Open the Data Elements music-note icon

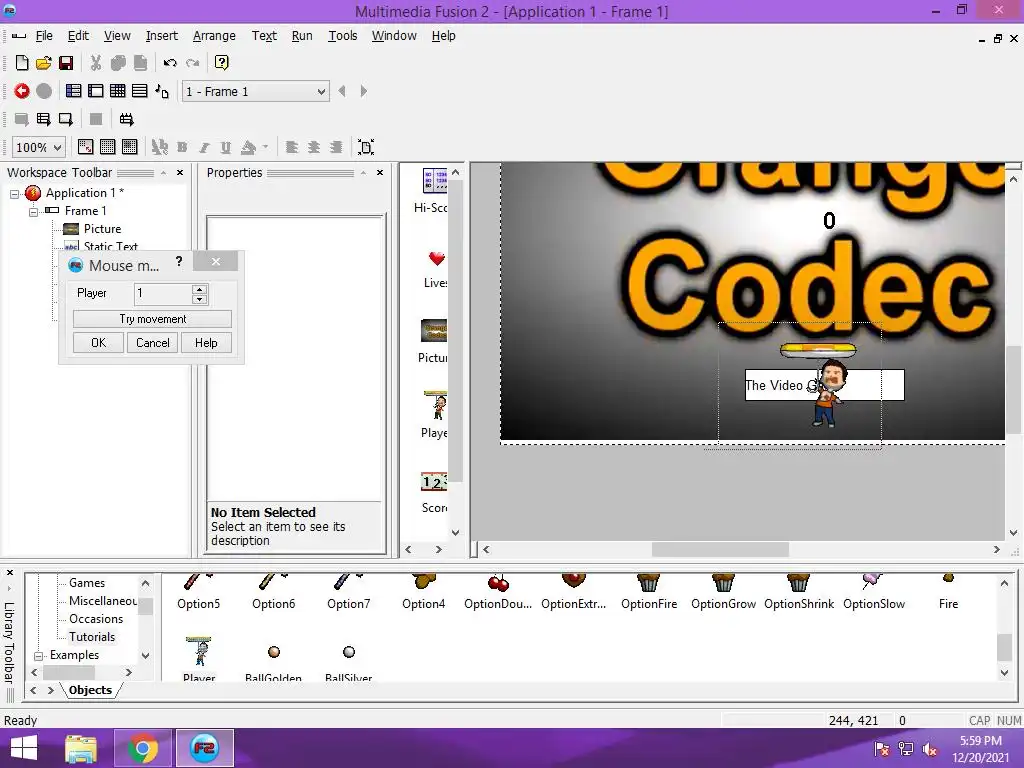click(162, 91)
